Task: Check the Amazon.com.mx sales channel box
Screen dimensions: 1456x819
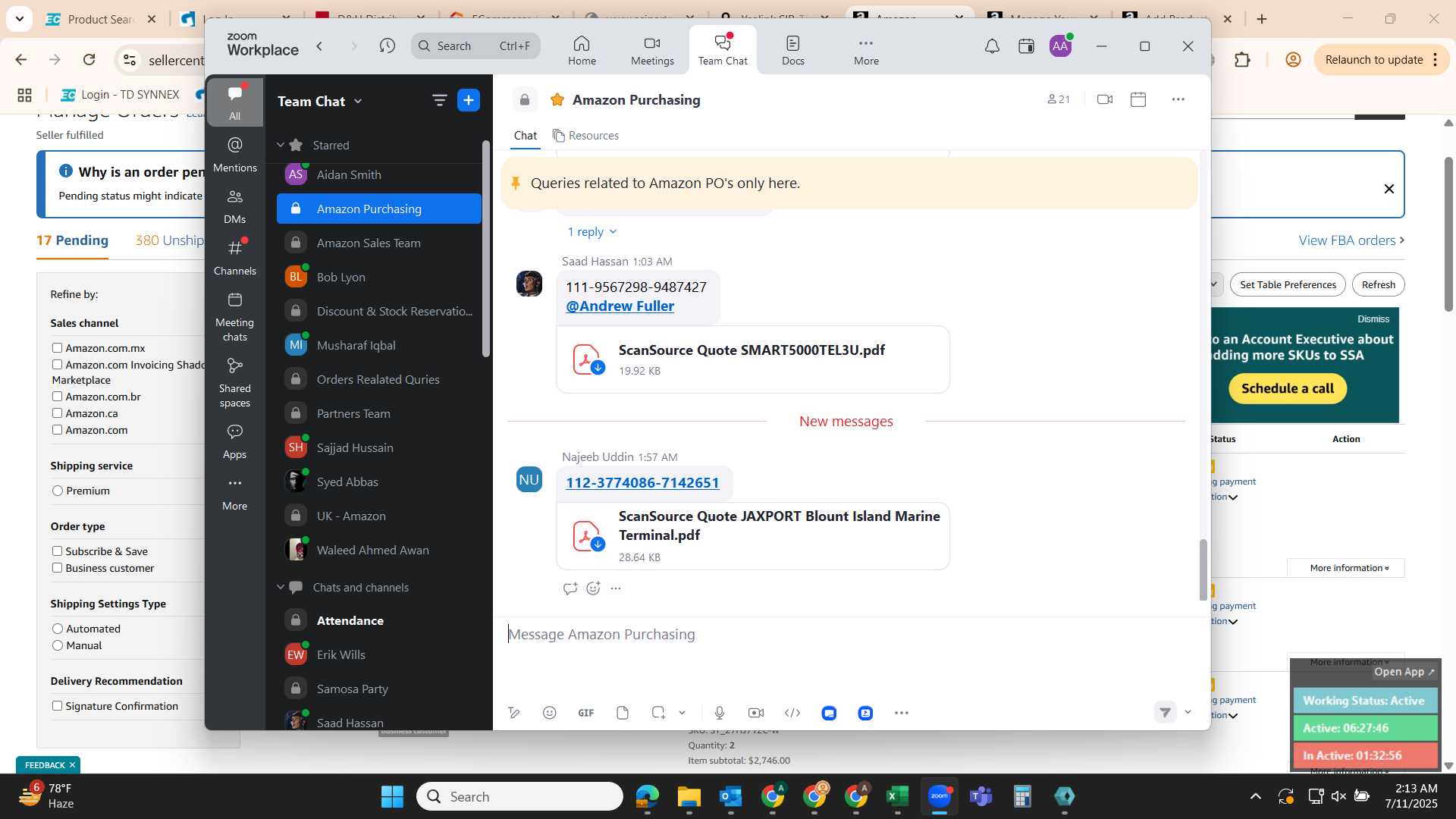Action: (x=57, y=348)
